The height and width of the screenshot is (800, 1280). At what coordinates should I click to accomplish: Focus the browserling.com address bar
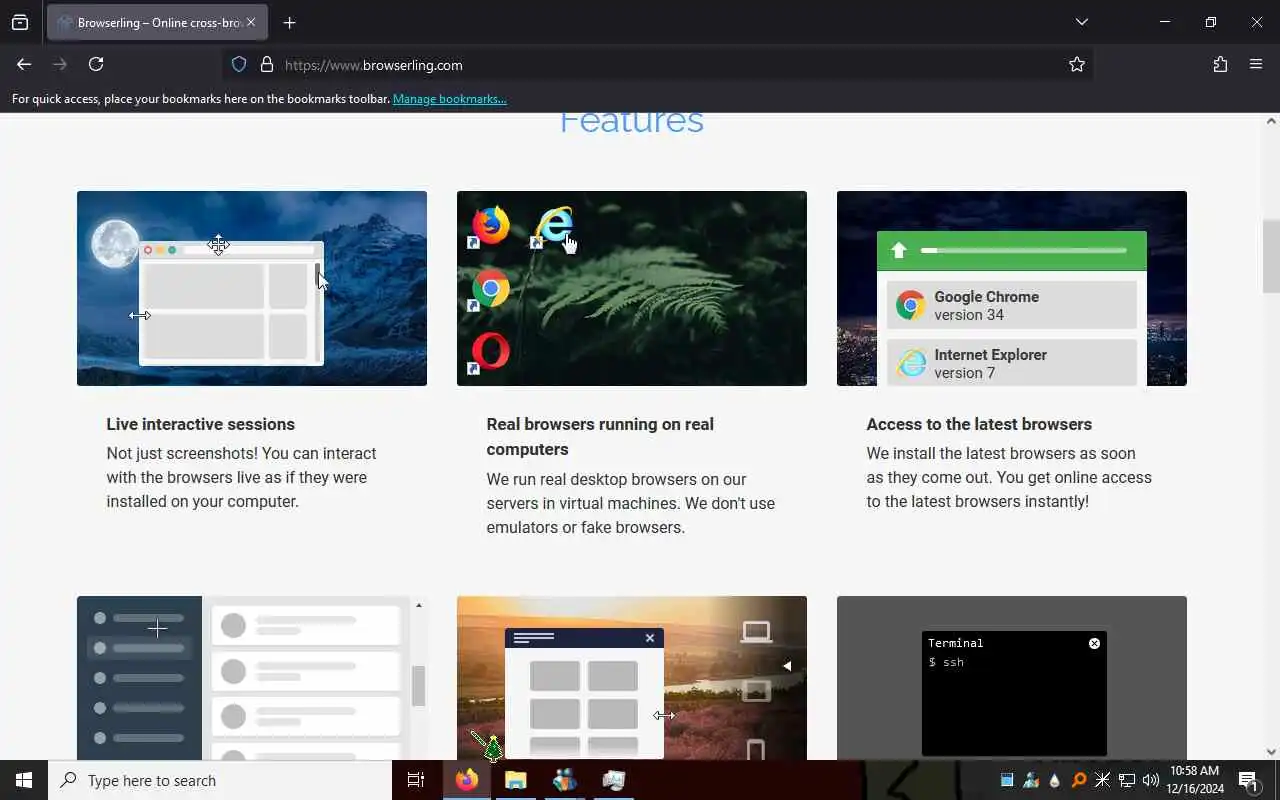(x=658, y=65)
